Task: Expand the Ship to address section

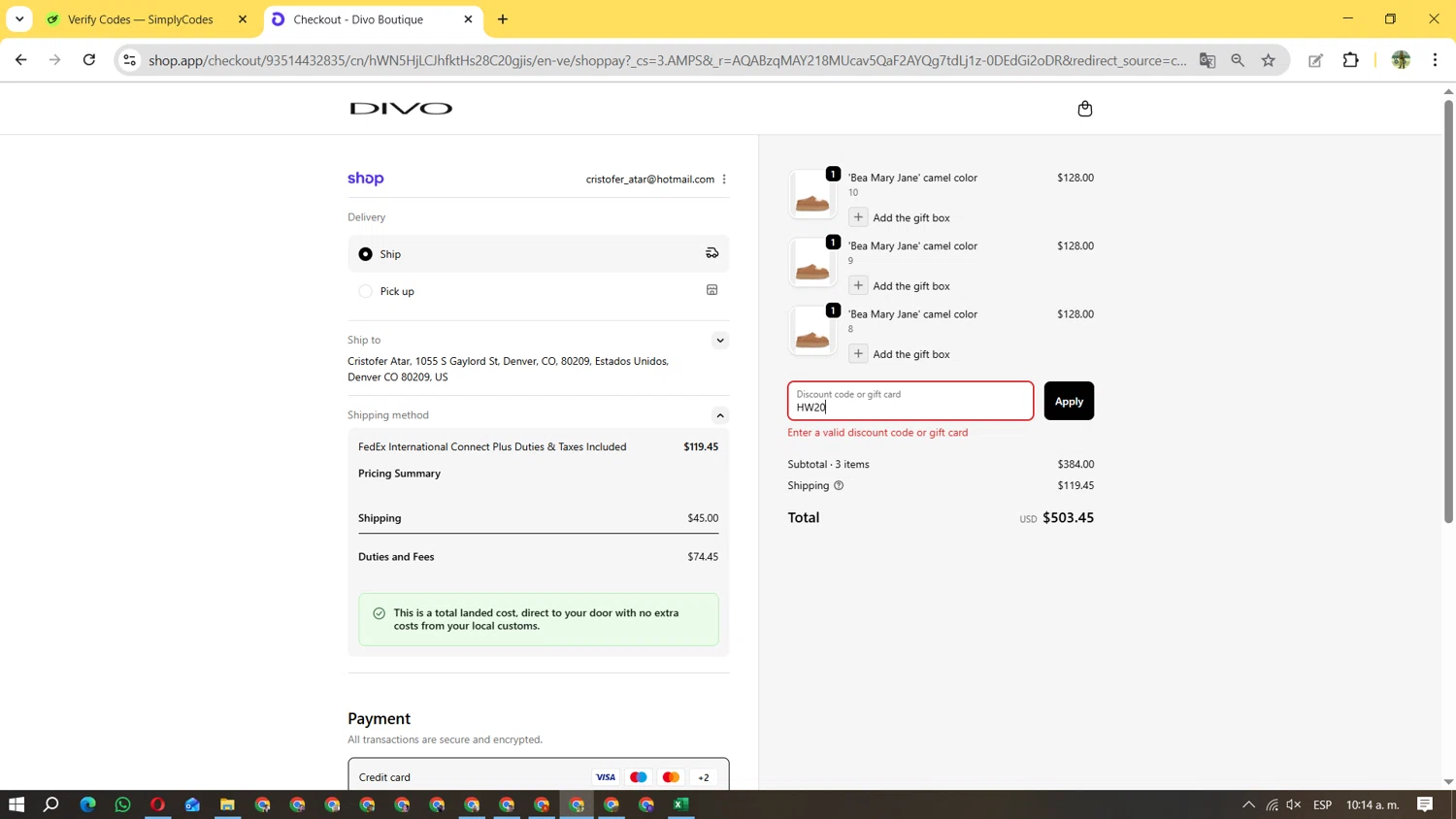Action: click(719, 341)
